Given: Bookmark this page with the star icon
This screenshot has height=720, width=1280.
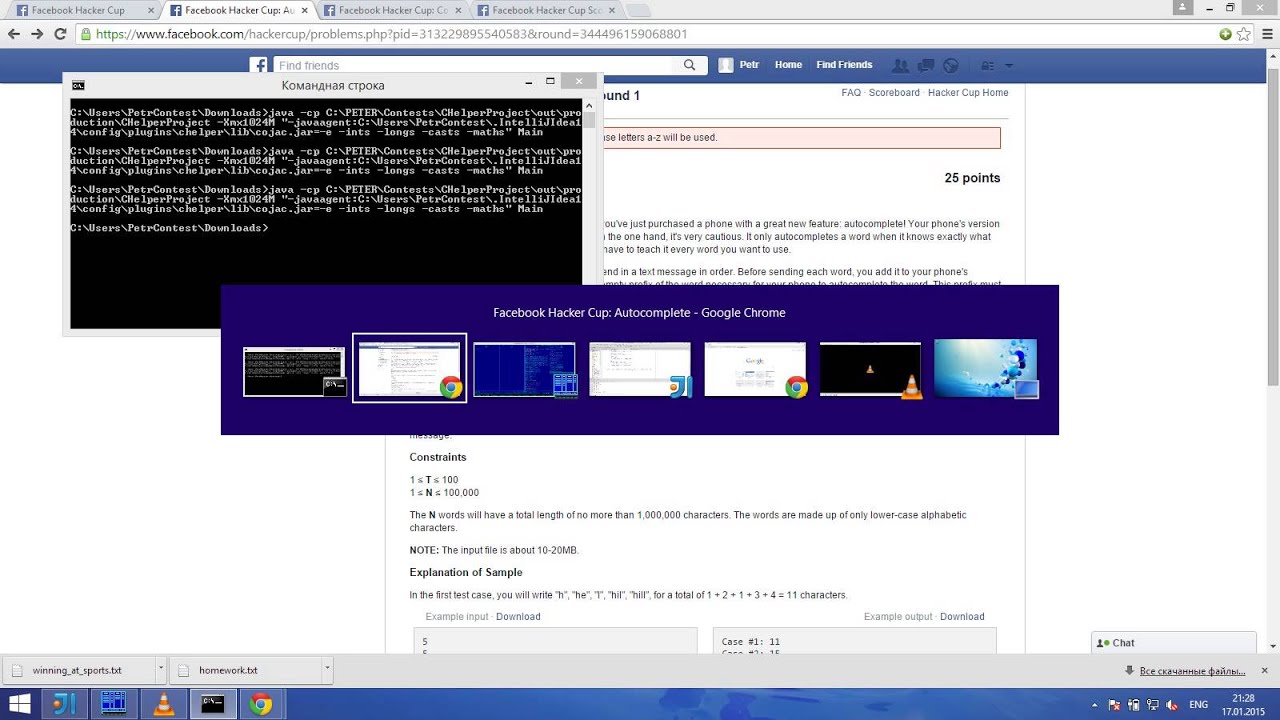Looking at the screenshot, I should (1243, 34).
